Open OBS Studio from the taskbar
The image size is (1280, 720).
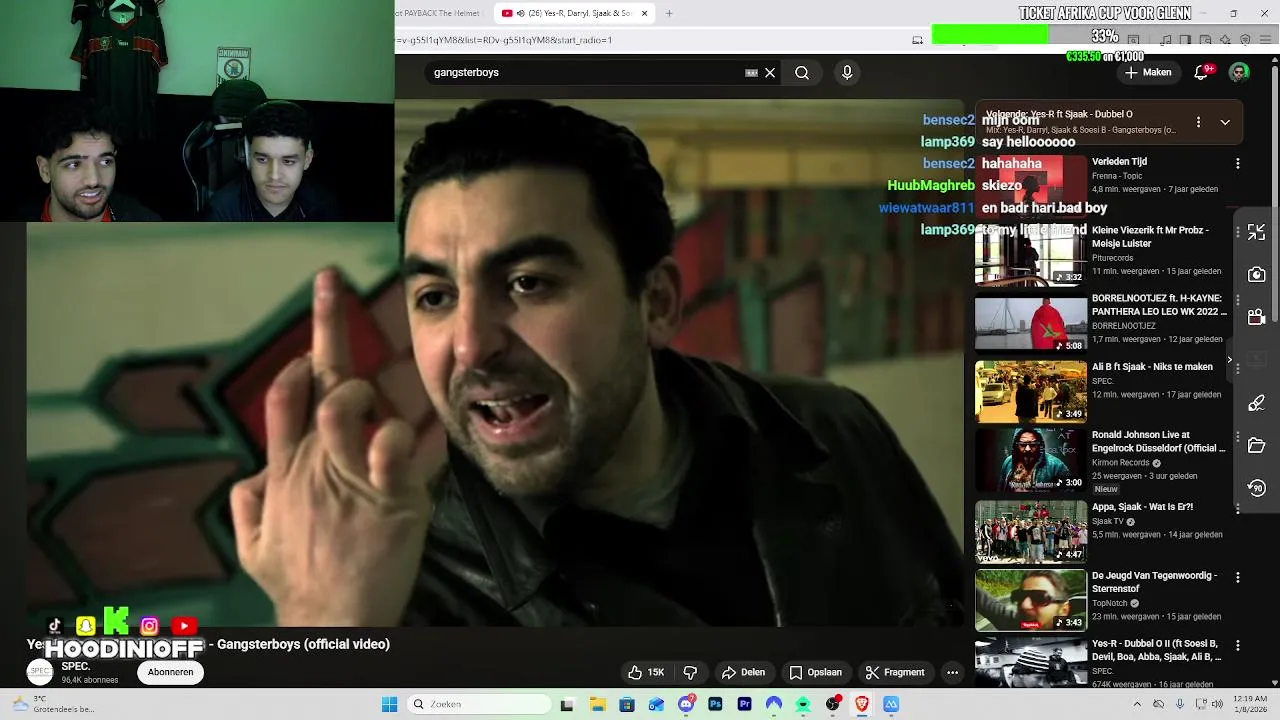[832, 704]
